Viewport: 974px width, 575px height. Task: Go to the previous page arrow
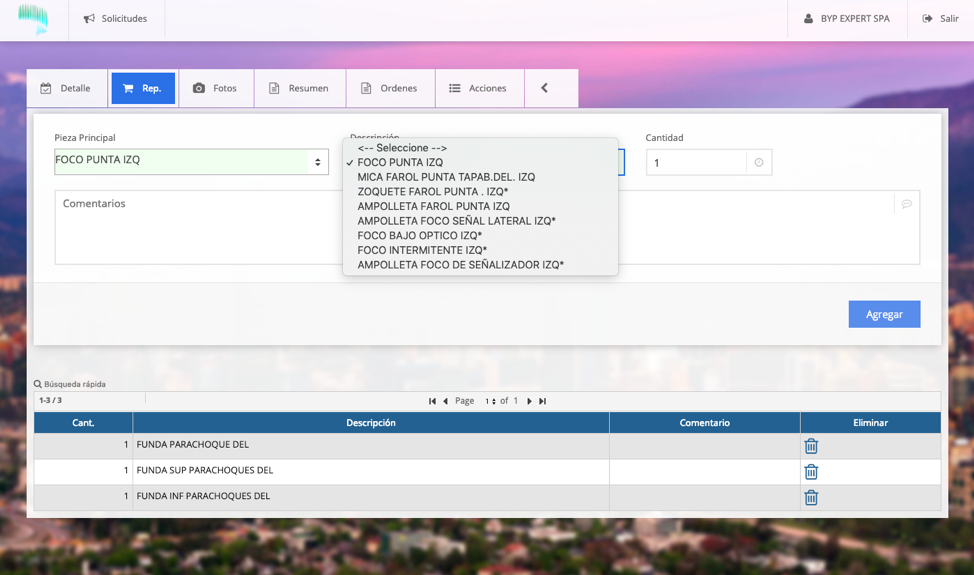pyautogui.click(x=446, y=401)
